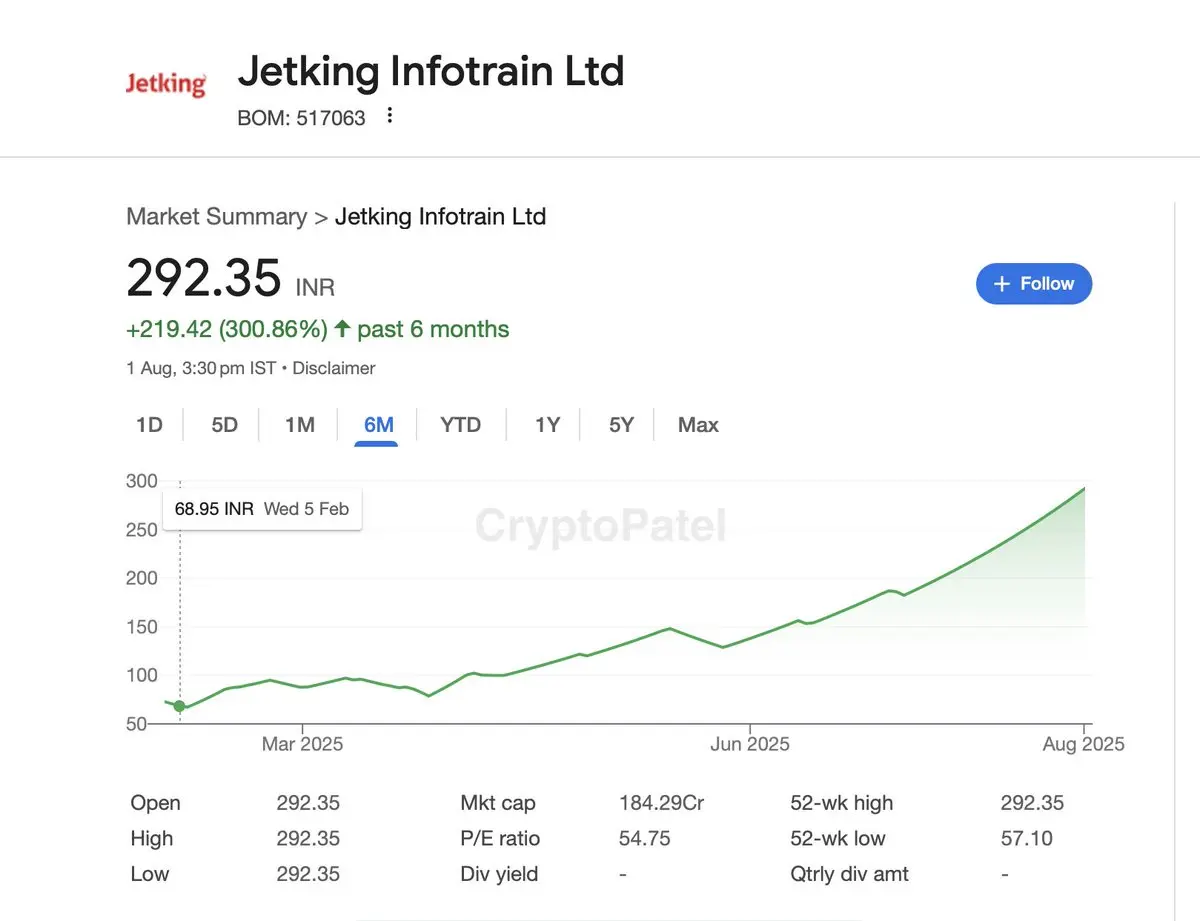Select the 1D time range tab
Image resolution: width=1200 pixels, height=921 pixels.
[x=149, y=425]
